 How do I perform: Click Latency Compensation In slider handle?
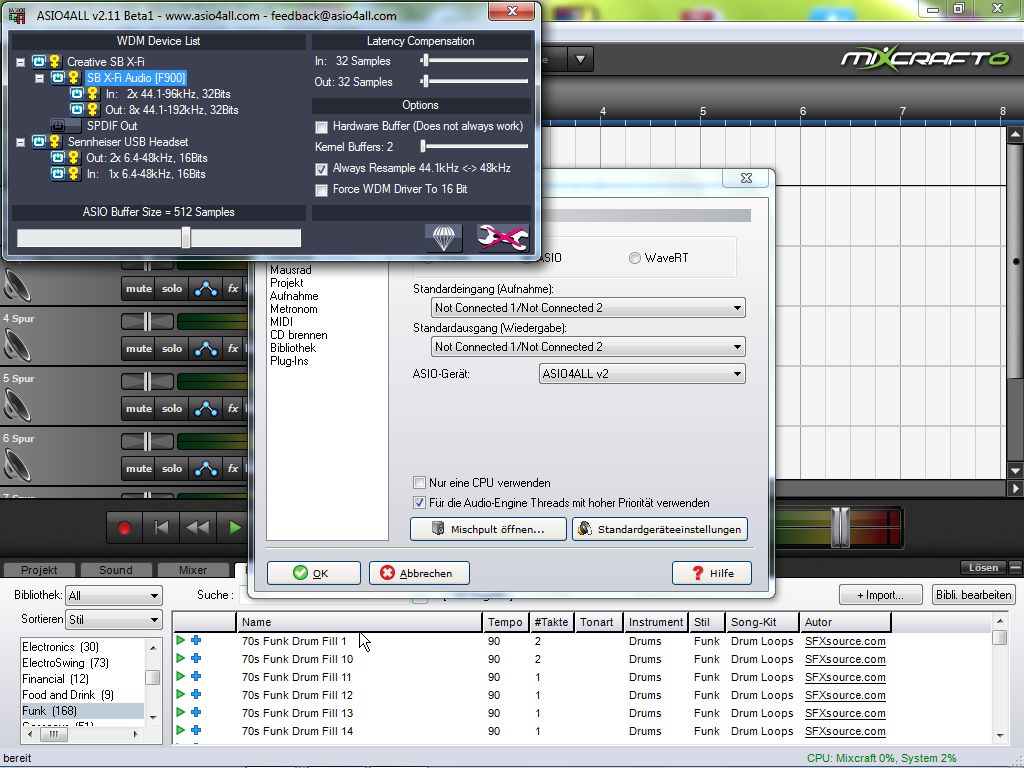click(x=425, y=61)
